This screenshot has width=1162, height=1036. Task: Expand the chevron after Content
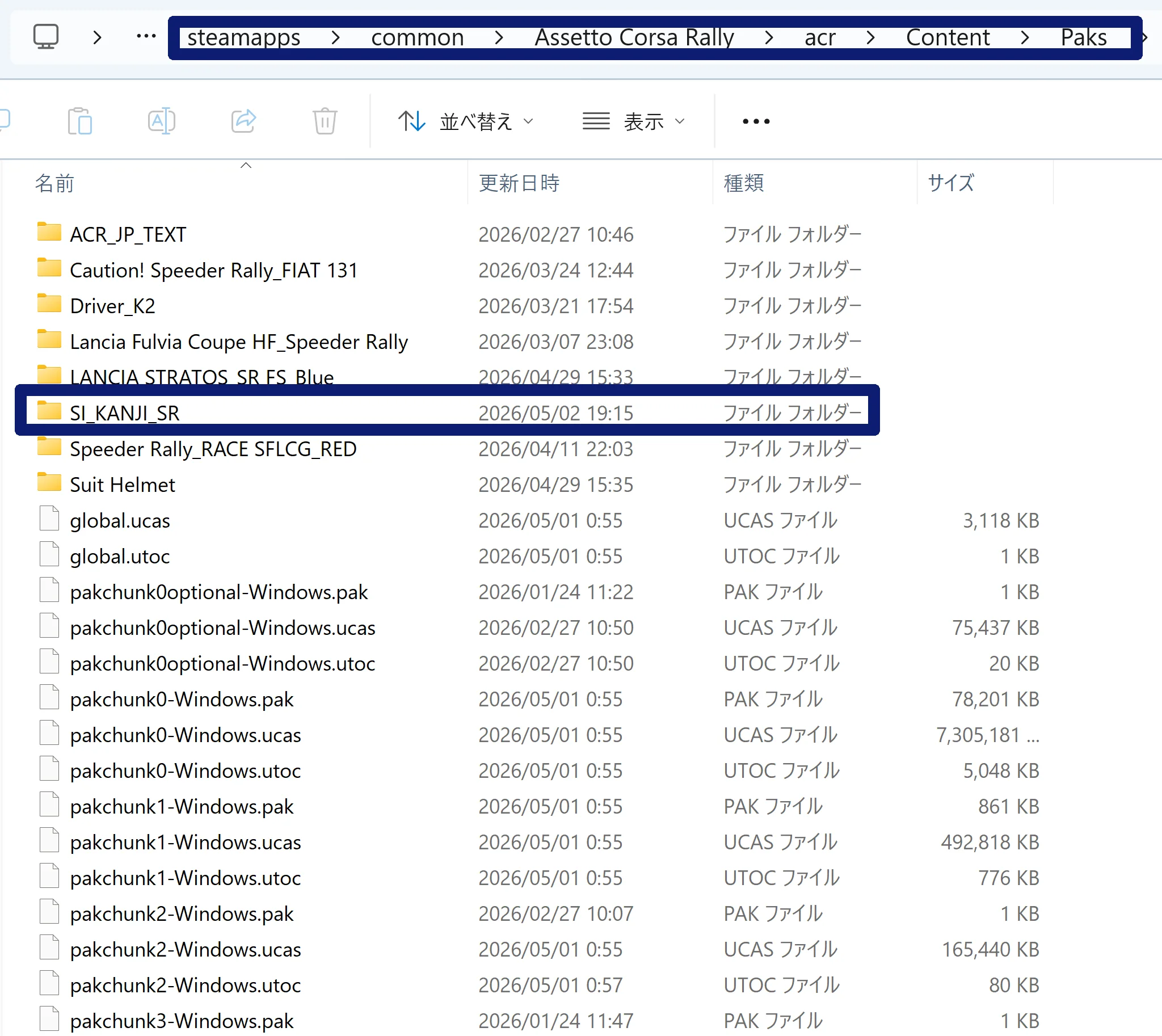pos(1025,37)
